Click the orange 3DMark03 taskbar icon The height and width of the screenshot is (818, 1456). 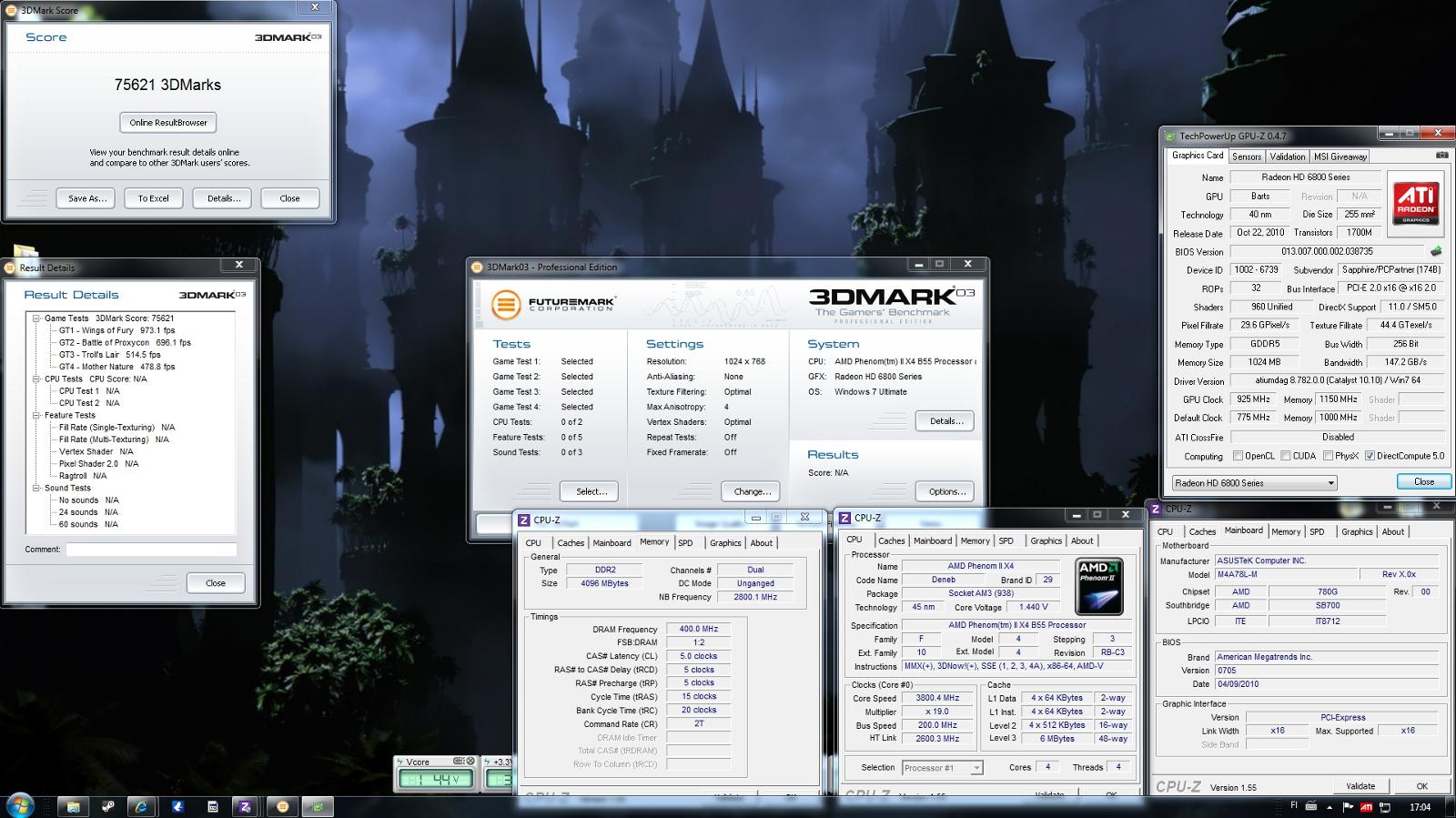pos(282,806)
